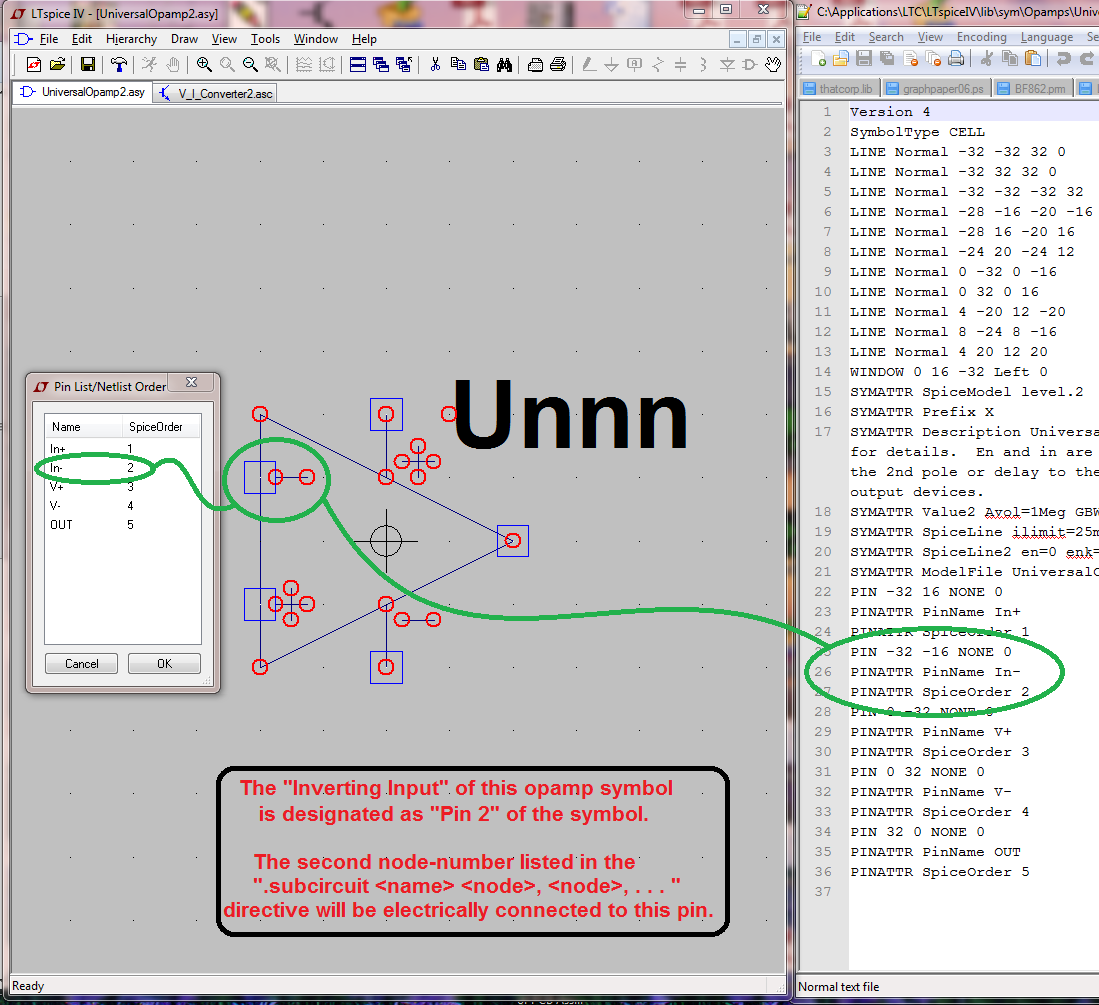Click the Open file icon in Notepad++
This screenshot has width=1099, height=1005.
[841, 59]
